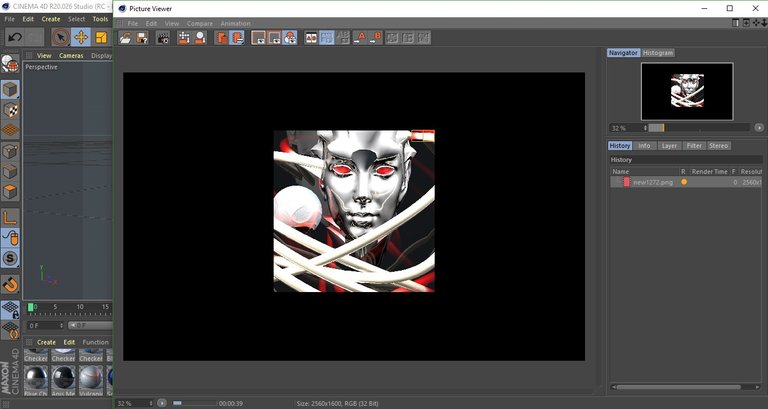
Task: Switch to the Info tab
Action: tap(645, 146)
